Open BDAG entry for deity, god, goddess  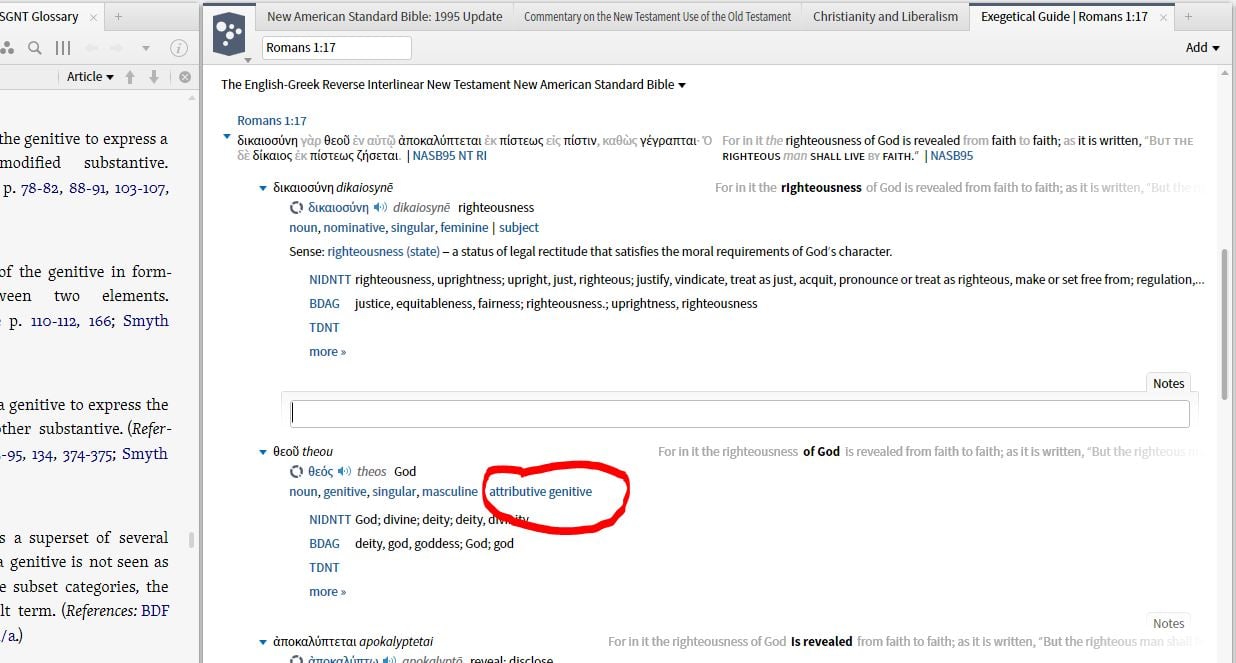tap(325, 544)
